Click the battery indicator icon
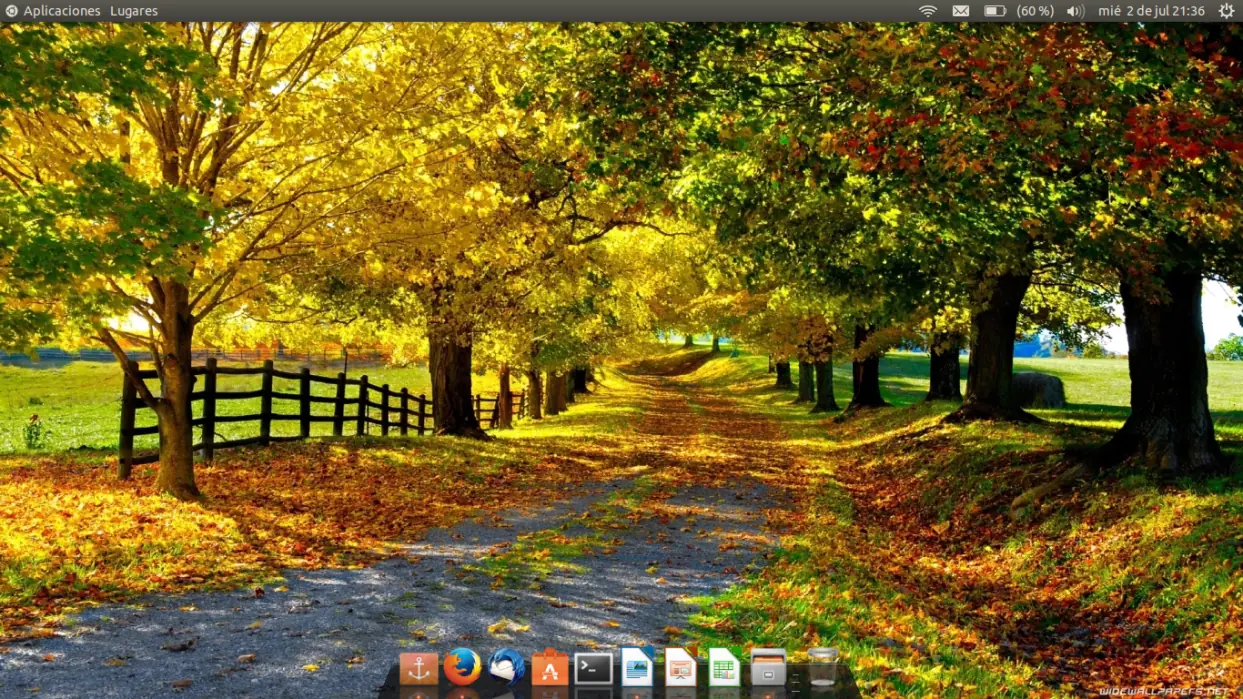The width and height of the screenshot is (1243, 699). click(x=994, y=11)
